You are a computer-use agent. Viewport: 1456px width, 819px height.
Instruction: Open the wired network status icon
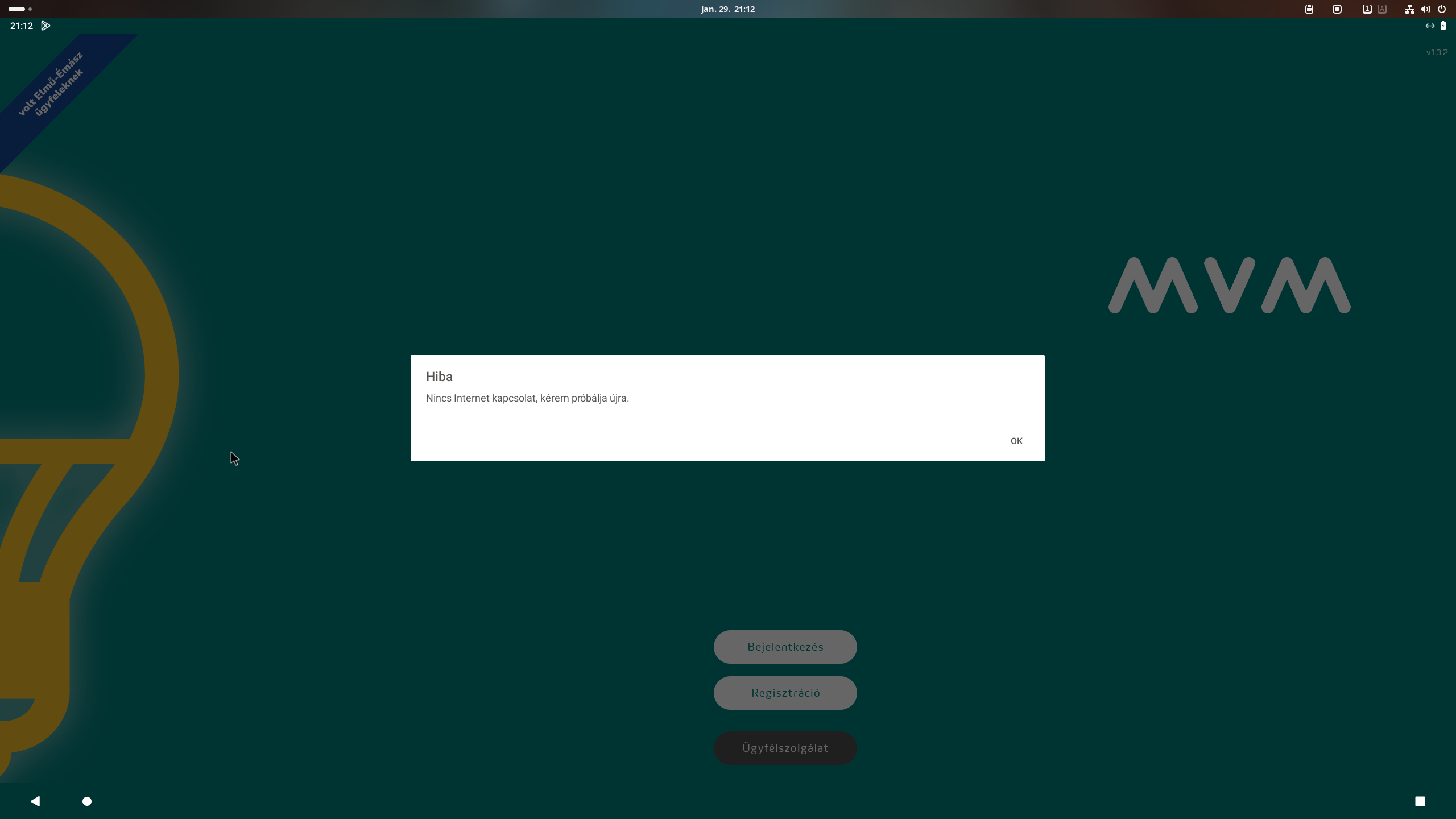click(x=1409, y=9)
